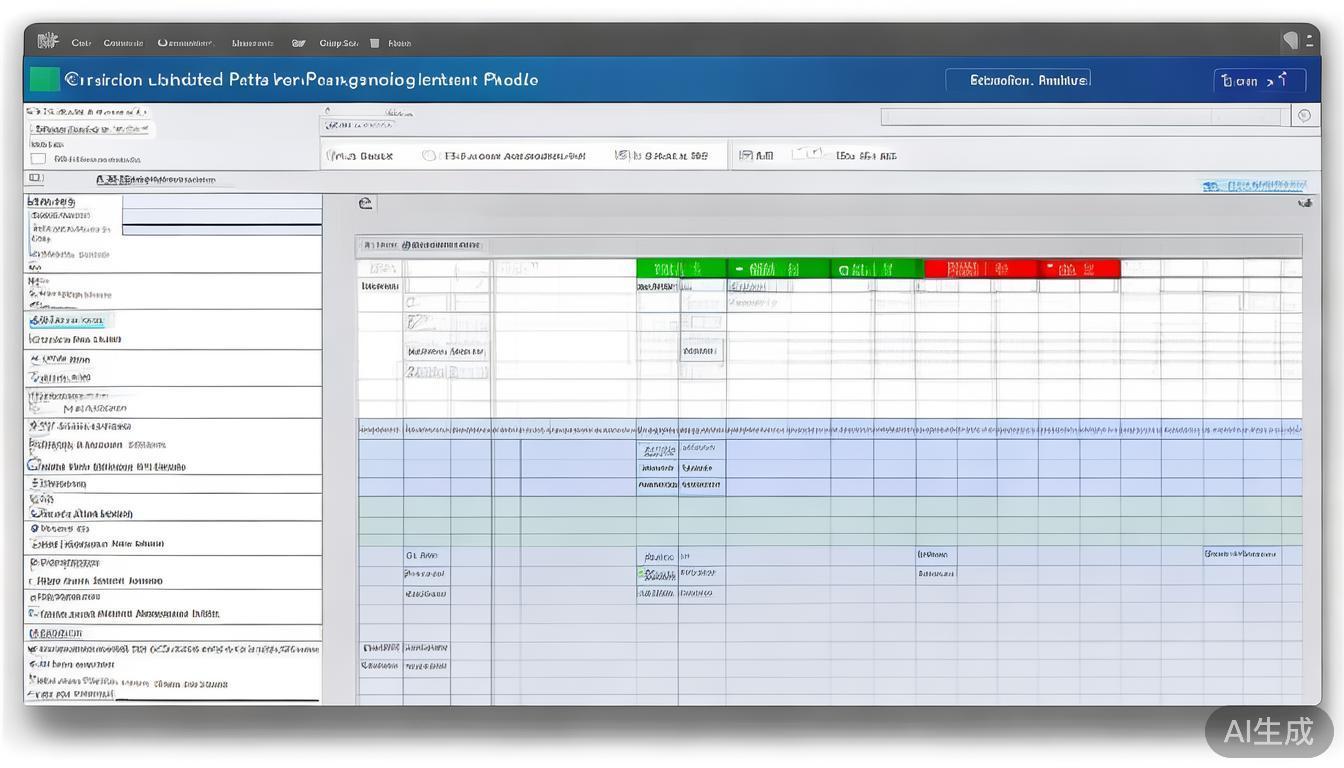Click the app logo icon in the top-left menu bar
Image resolution: width=1344 pixels, height=768 pixels.
pos(47,41)
